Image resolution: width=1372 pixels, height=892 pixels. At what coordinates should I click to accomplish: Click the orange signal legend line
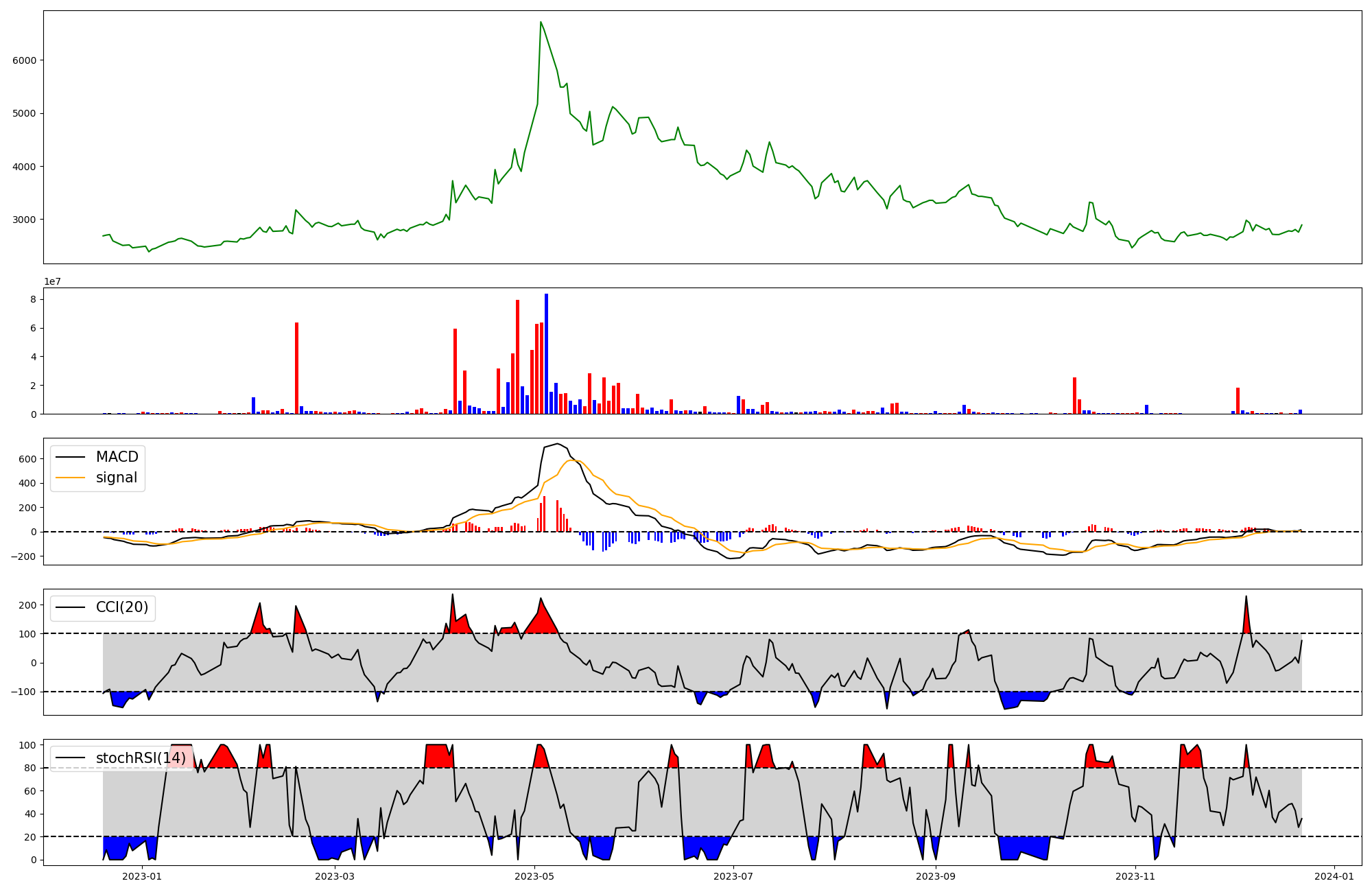pyautogui.click(x=71, y=478)
